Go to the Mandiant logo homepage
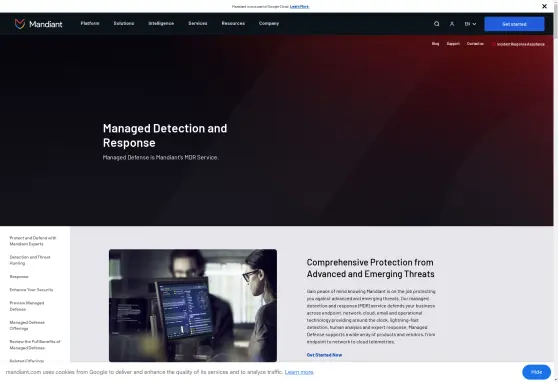 pos(38,24)
